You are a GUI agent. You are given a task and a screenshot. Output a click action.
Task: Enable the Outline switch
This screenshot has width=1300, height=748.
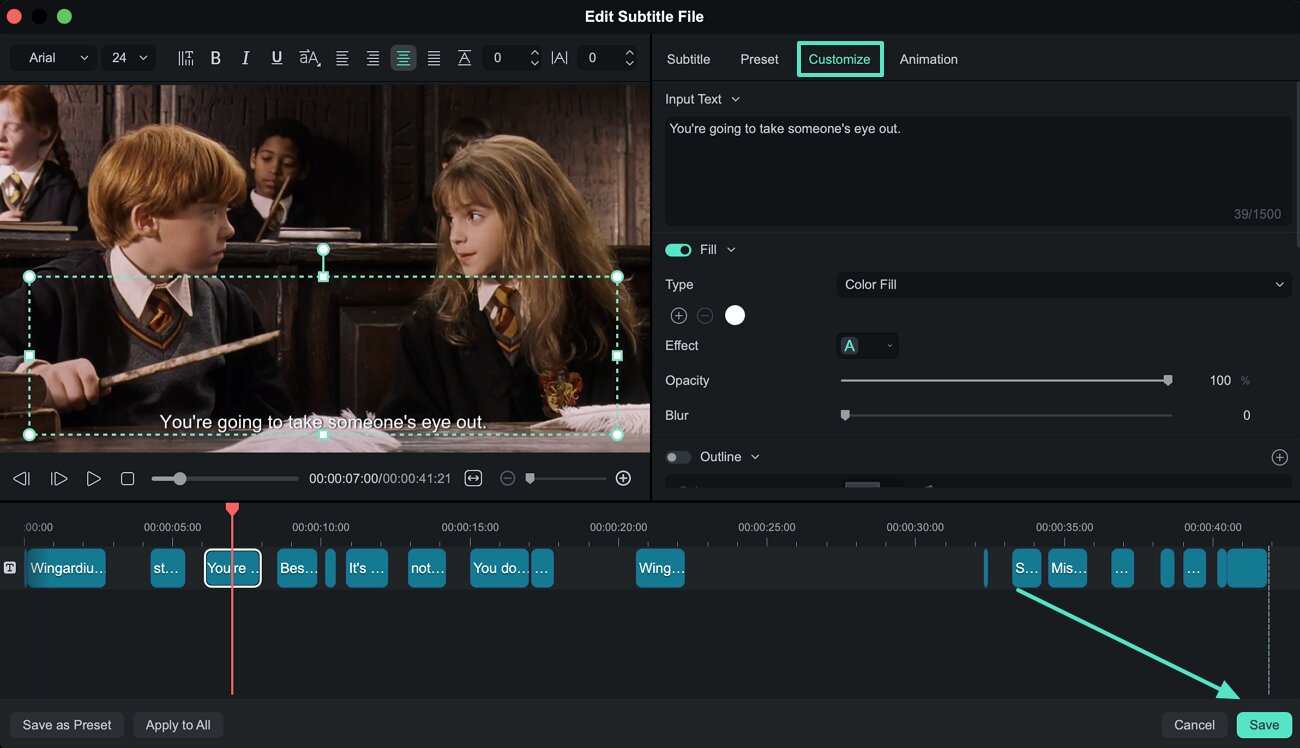point(678,457)
